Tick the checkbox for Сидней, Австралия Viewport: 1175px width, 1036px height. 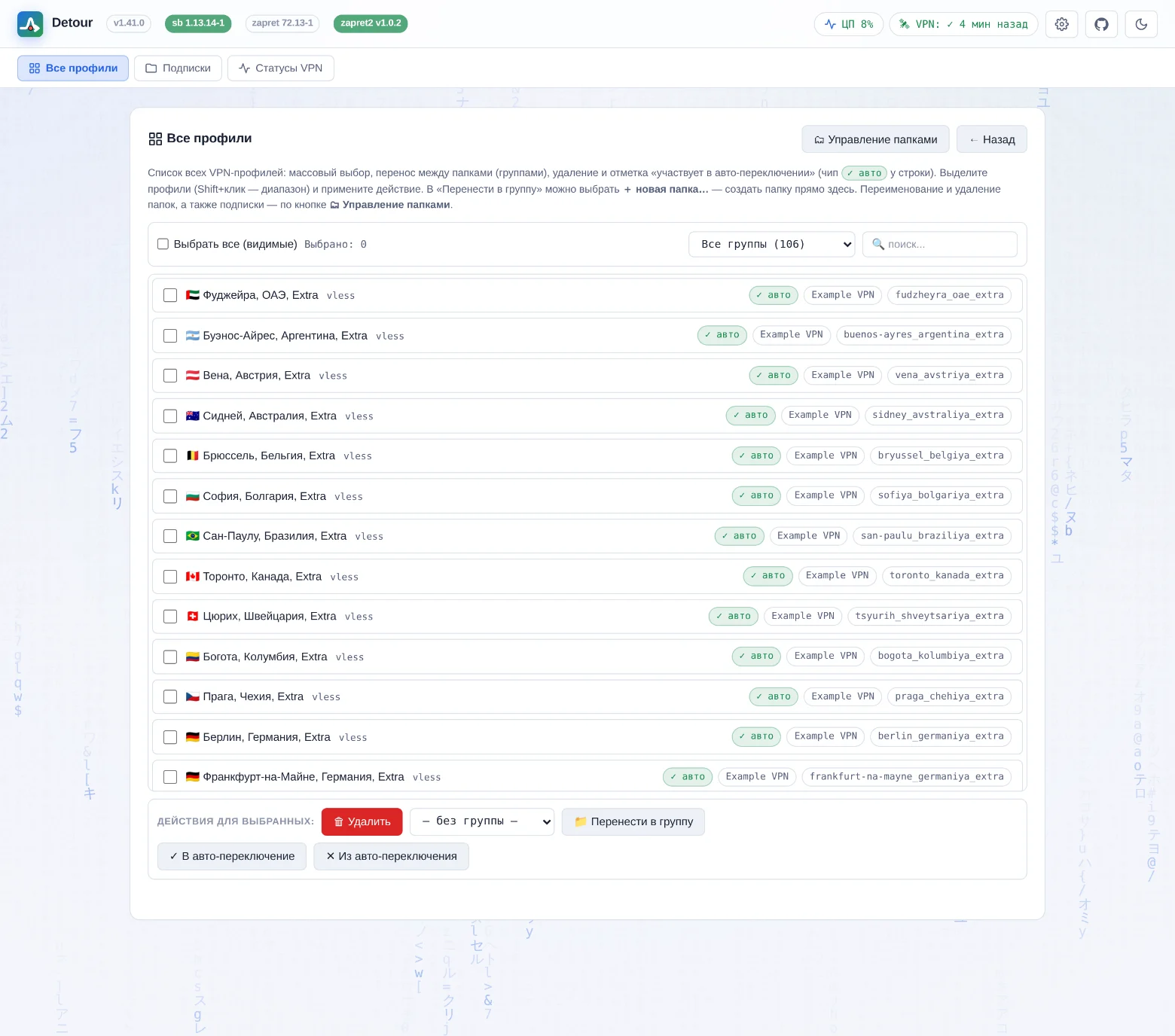(170, 416)
